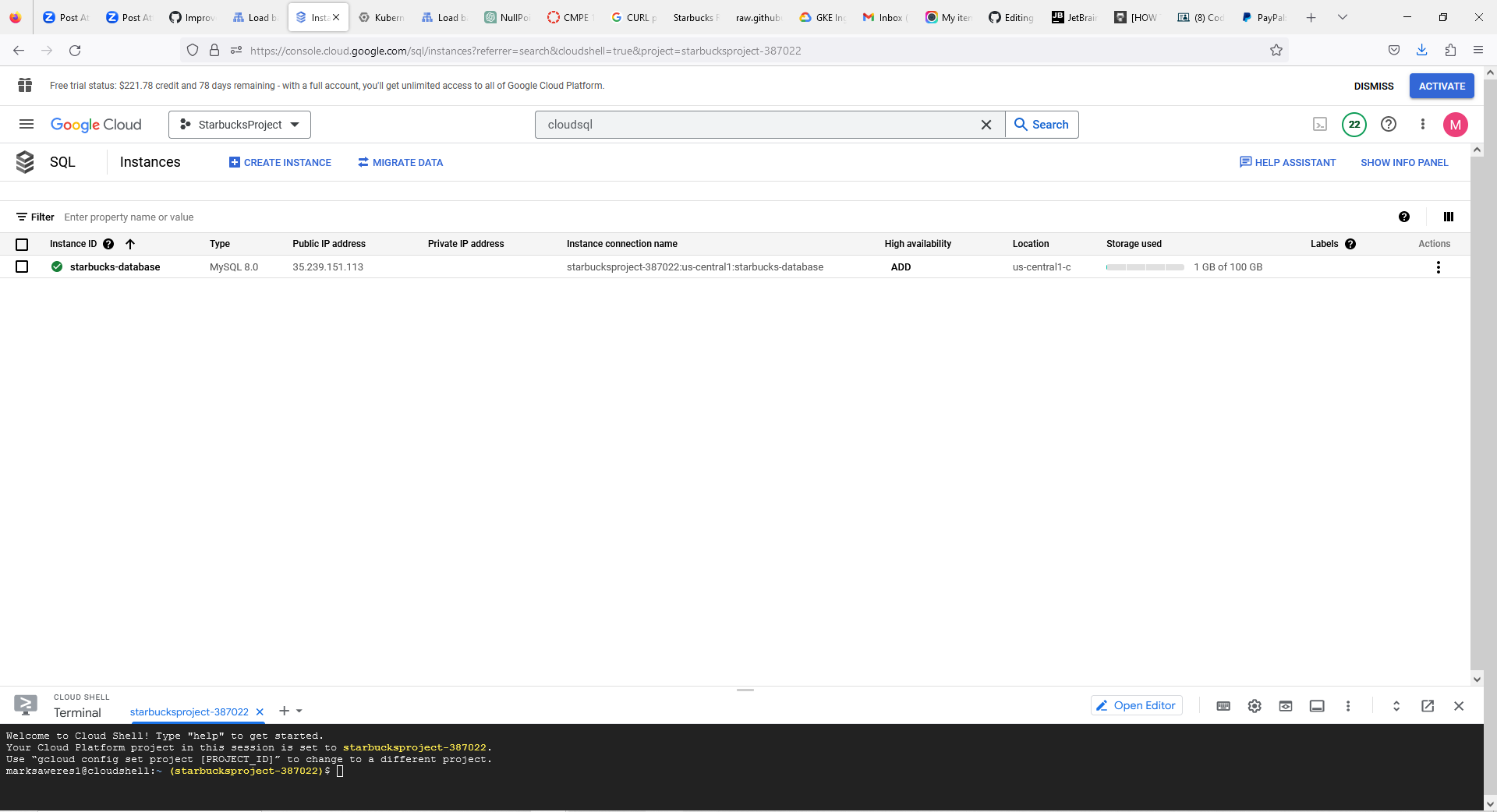1497x812 pixels.
Task: Open the new Cloud Shell tab dropdown
Action: coord(299,711)
